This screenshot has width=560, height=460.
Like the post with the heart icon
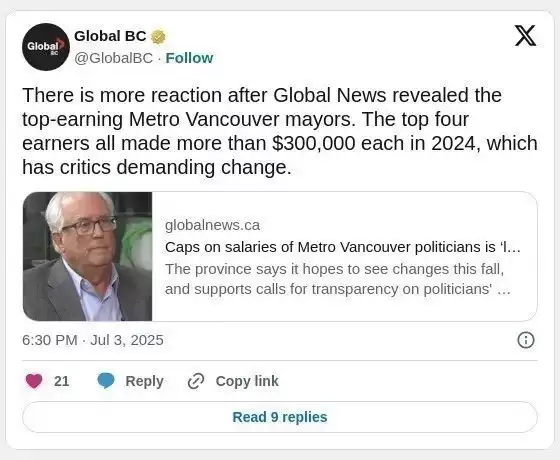[x=34, y=381]
